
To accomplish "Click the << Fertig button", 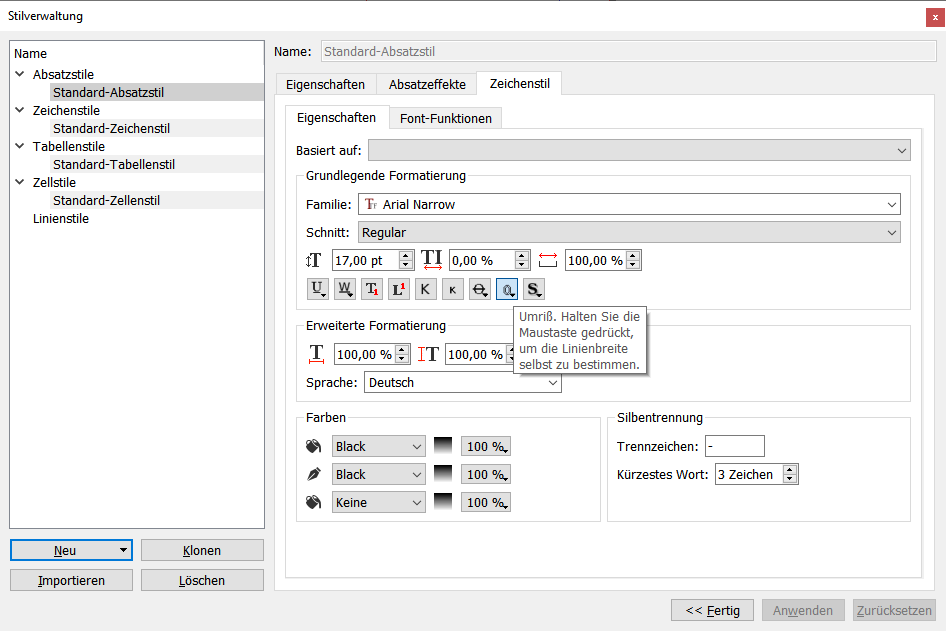I will point(713,610).
